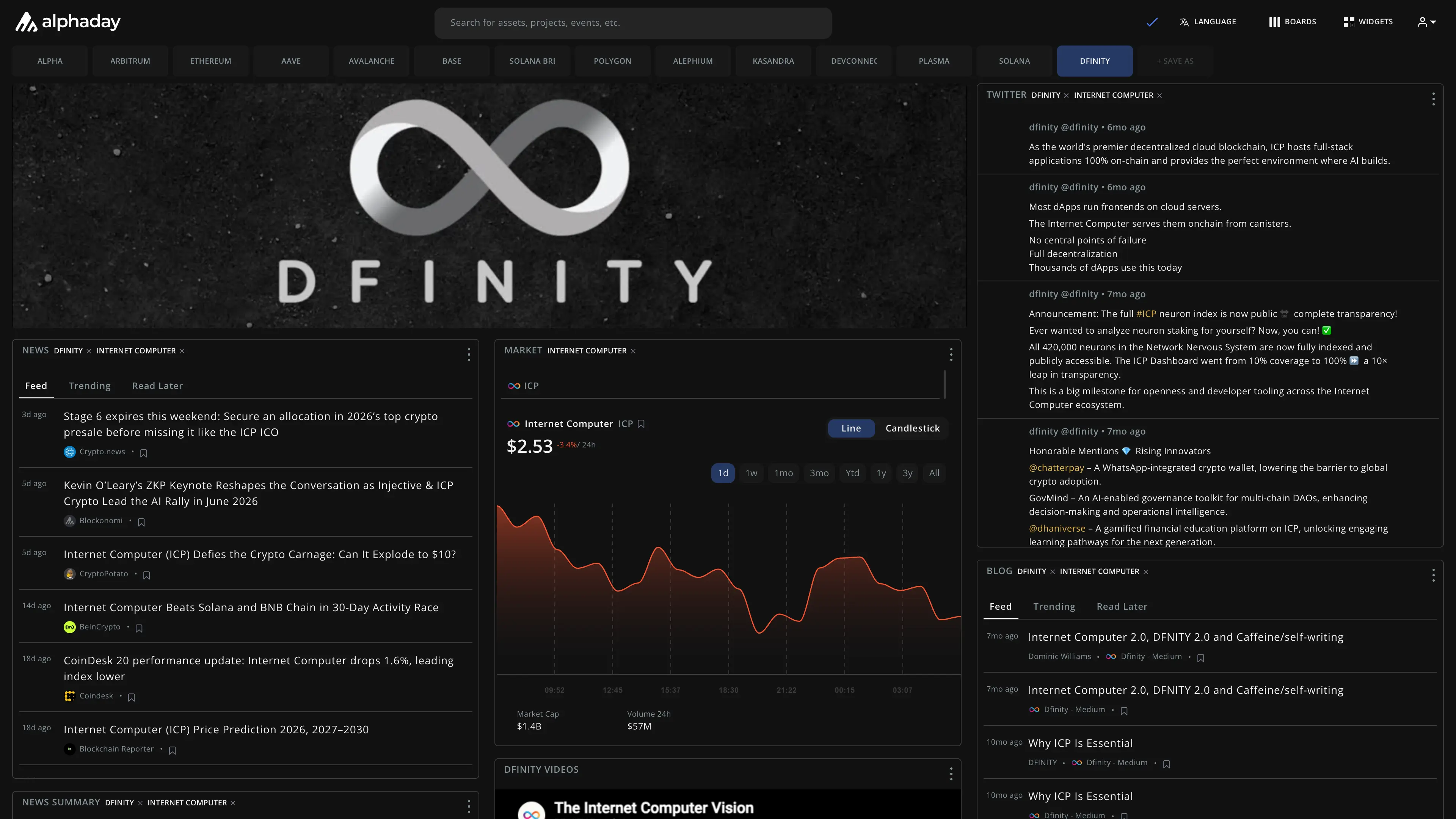Click the Market widget coin list scrollbar
Image resolution: width=1456 pixels, height=819 pixels.
click(945, 384)
